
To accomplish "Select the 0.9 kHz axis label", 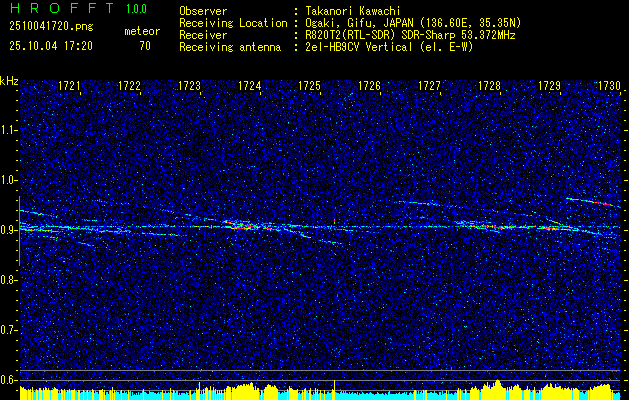I will 8,230.
